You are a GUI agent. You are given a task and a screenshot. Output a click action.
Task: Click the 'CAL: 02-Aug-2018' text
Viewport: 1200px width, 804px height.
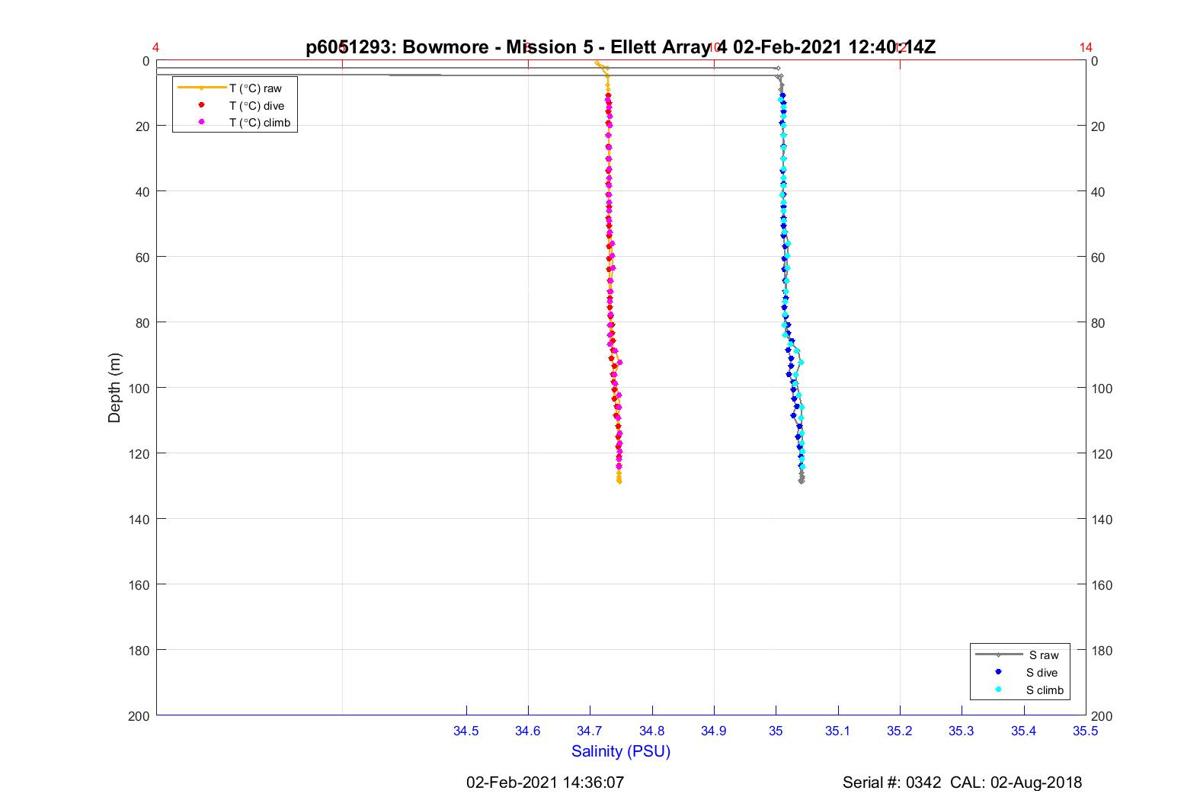(x=1016, y=783)
